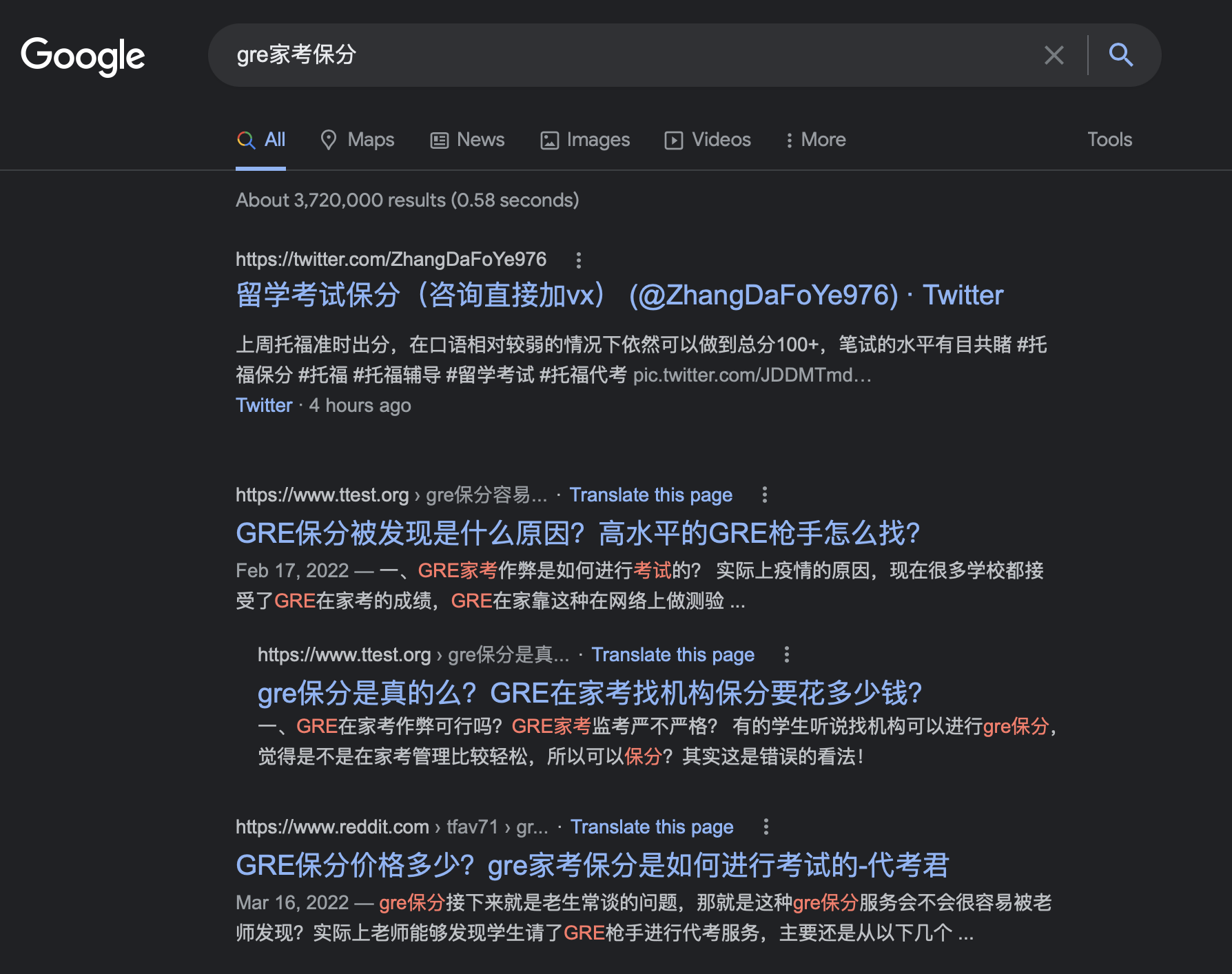Open result 'GRE保分价格多少'
1232x974 pixels.
point(593,865)
